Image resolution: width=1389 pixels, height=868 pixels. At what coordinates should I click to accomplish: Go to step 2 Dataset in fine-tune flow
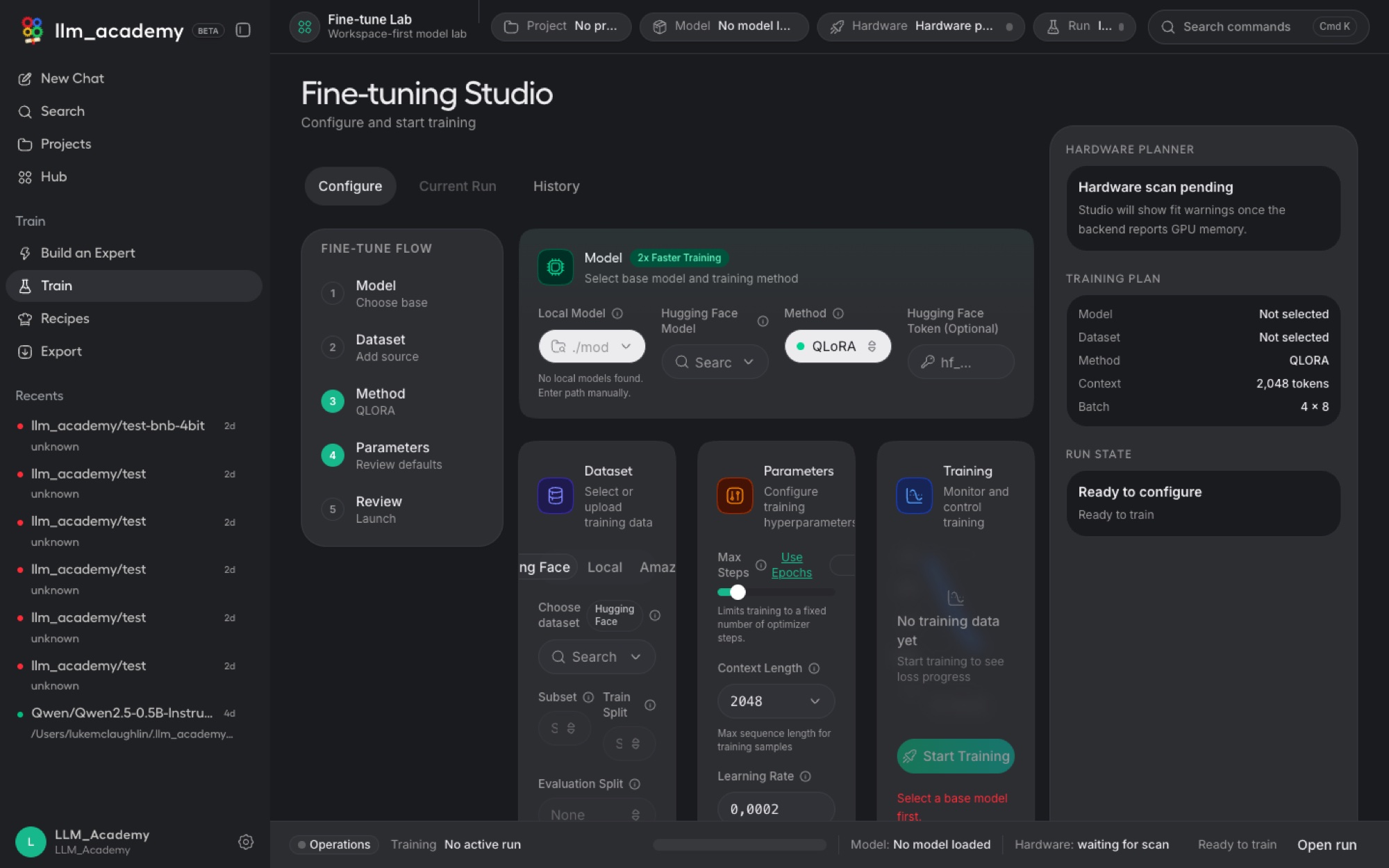click(402, 347)
